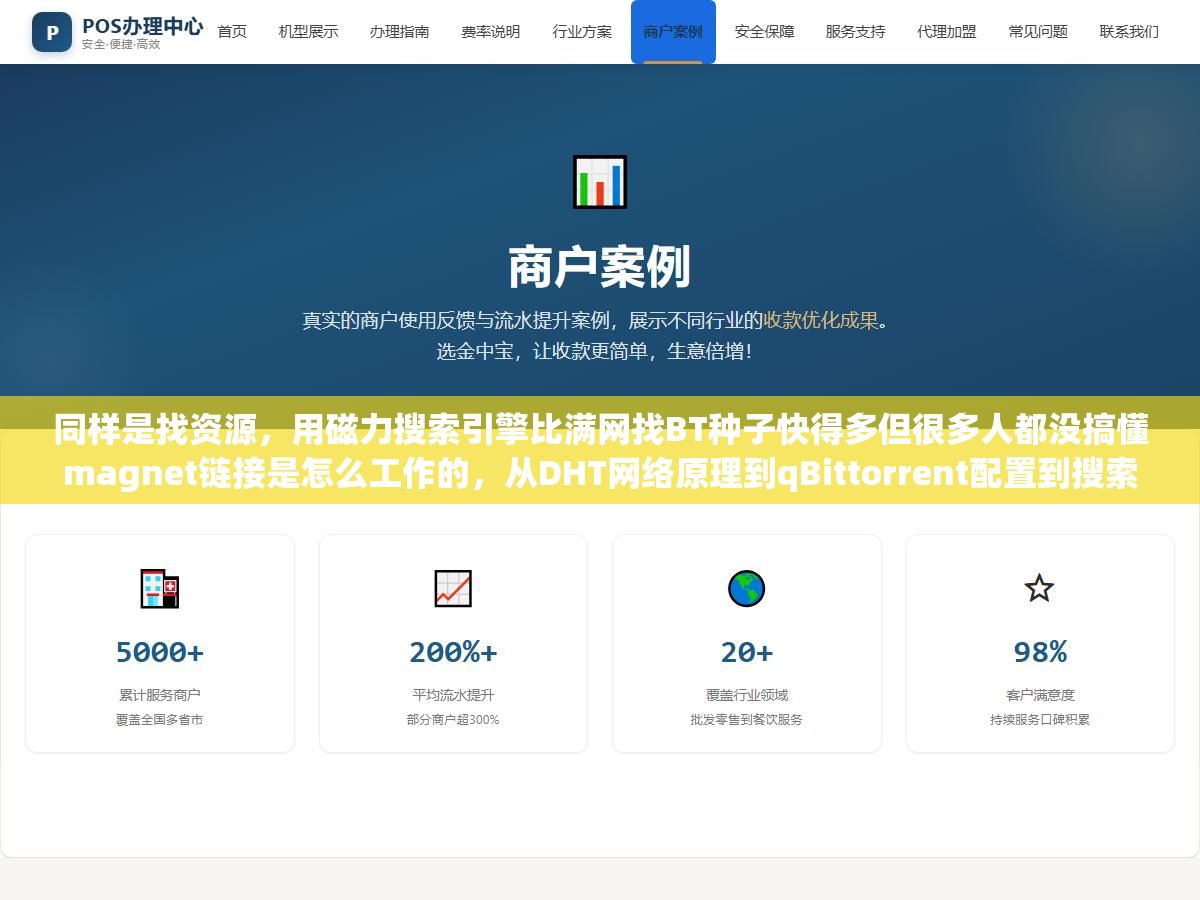Click the 部分商户超300% caption
Viewport: 1200px width, 900px height.
(x=453, y=720)
